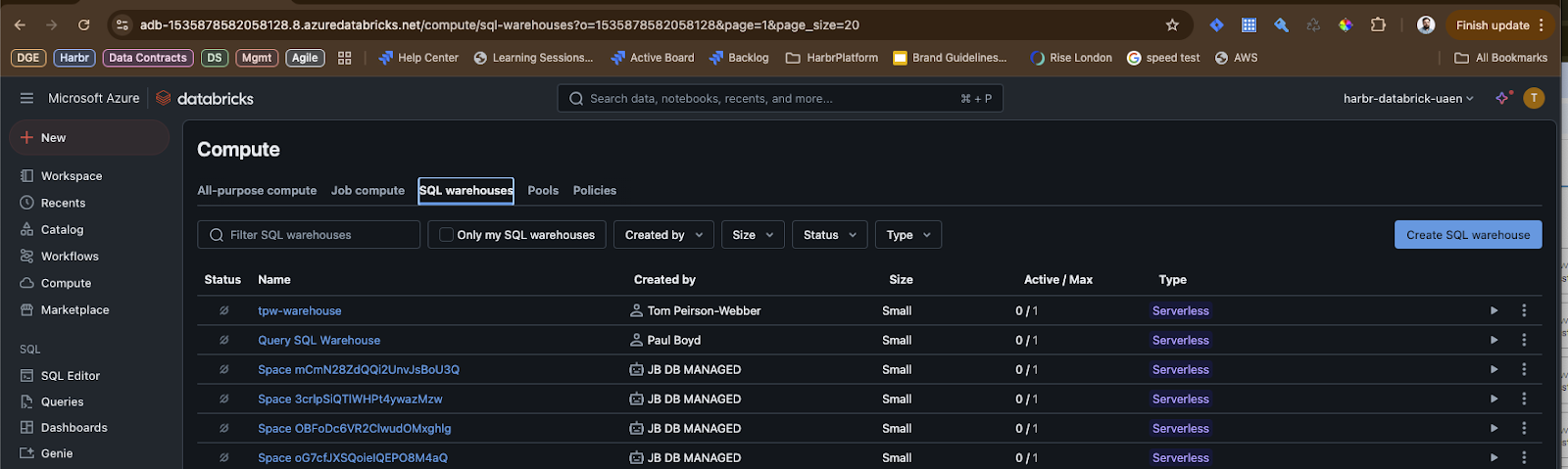Open the Genie sidebar item
This screenshot has height=469, width=1568.
tap(57, 453)
